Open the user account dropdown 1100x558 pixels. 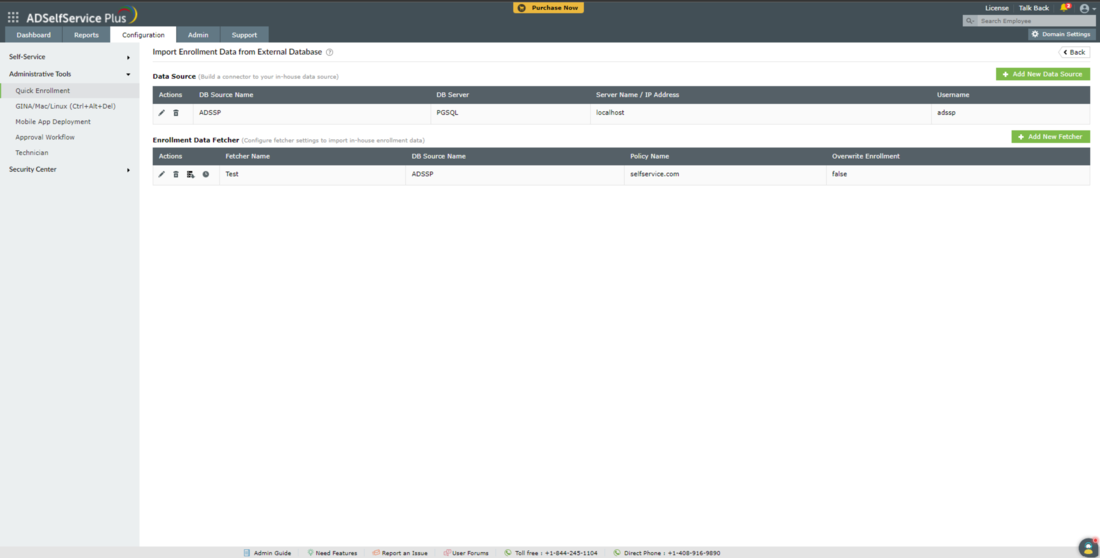point(1085,8)
